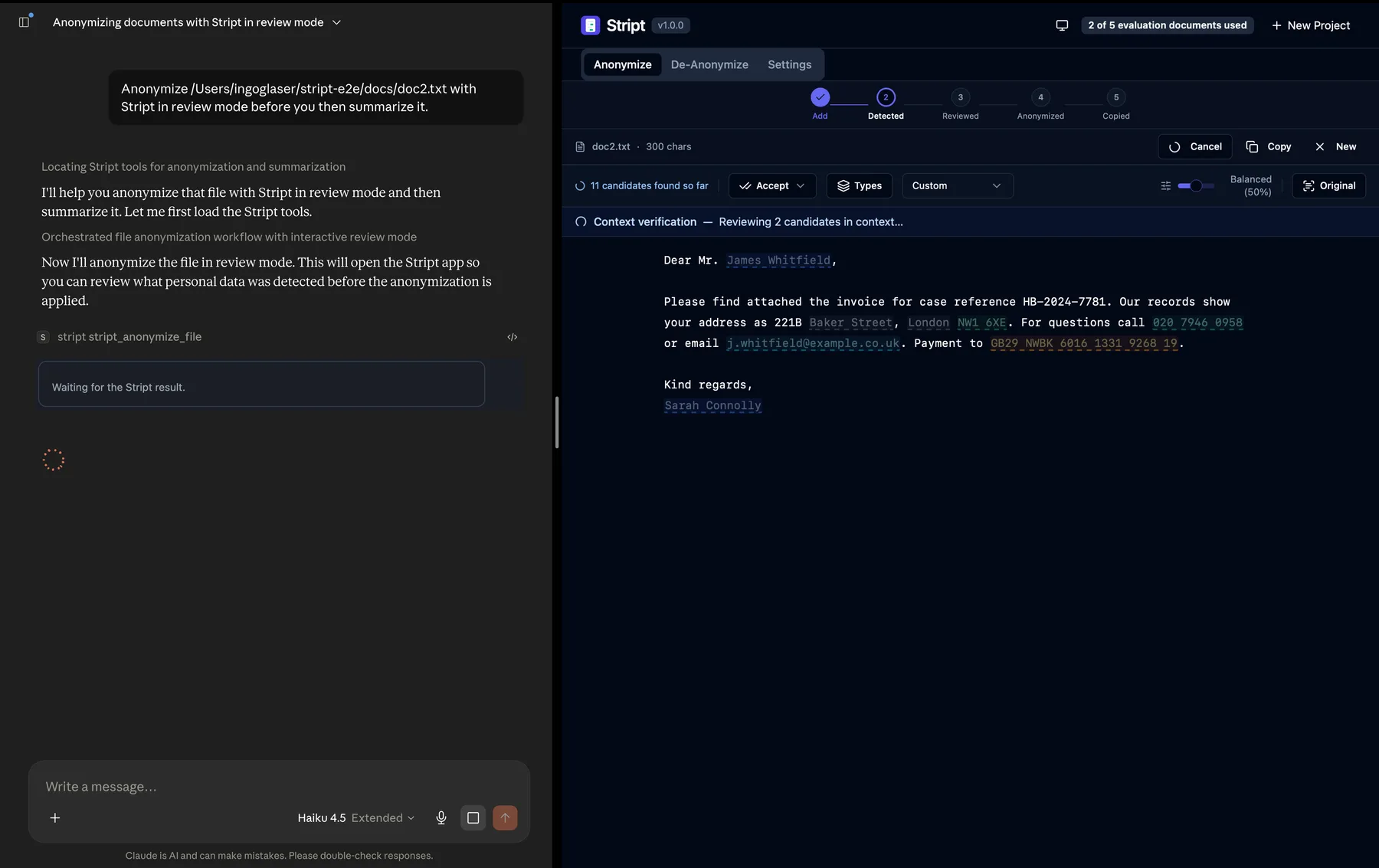Click the New button with X icon
The image size is (1379, 868).
pos(1335,146)
